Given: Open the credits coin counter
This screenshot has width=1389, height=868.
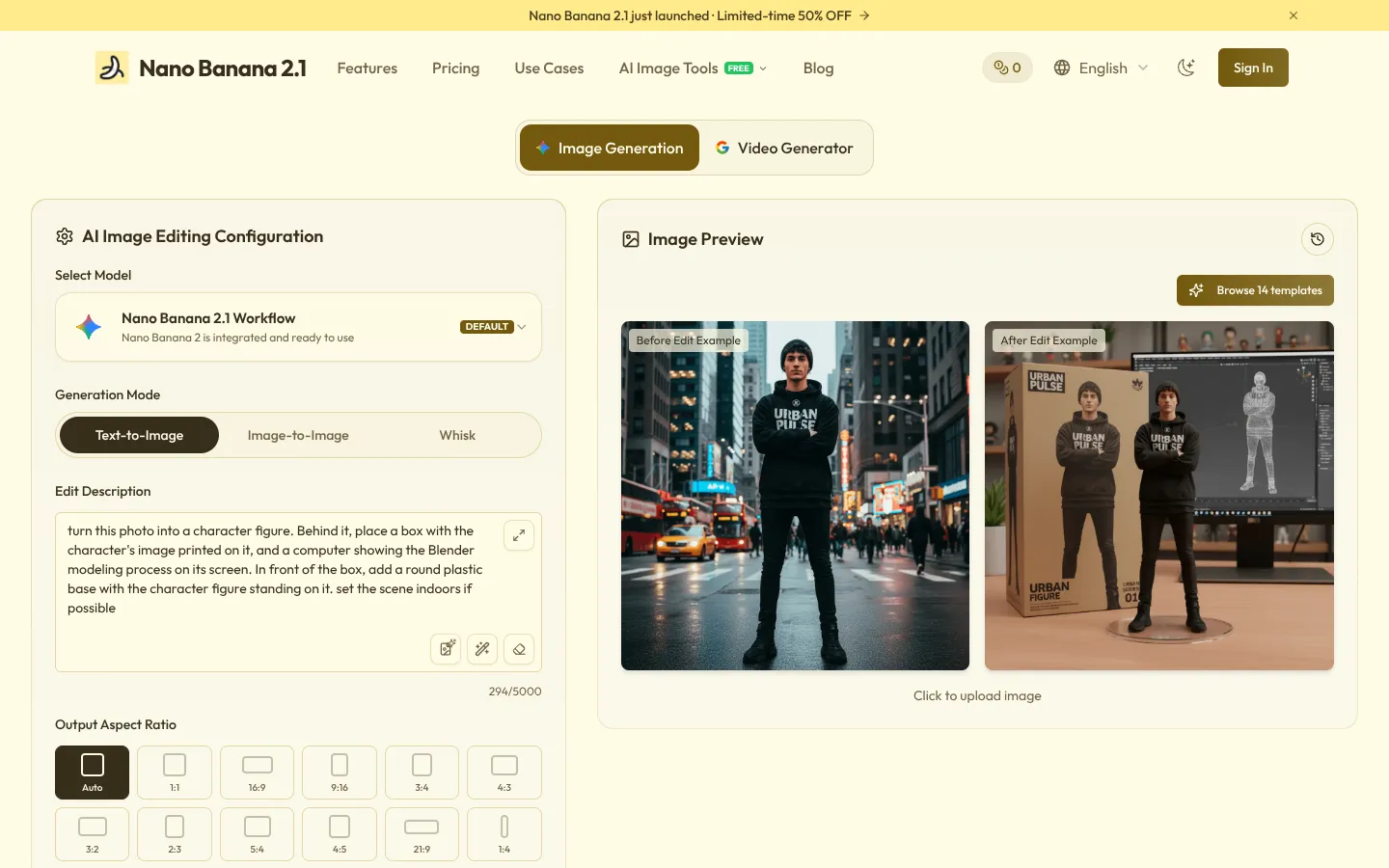Looking at the screenshot, I should (1007, 68).
